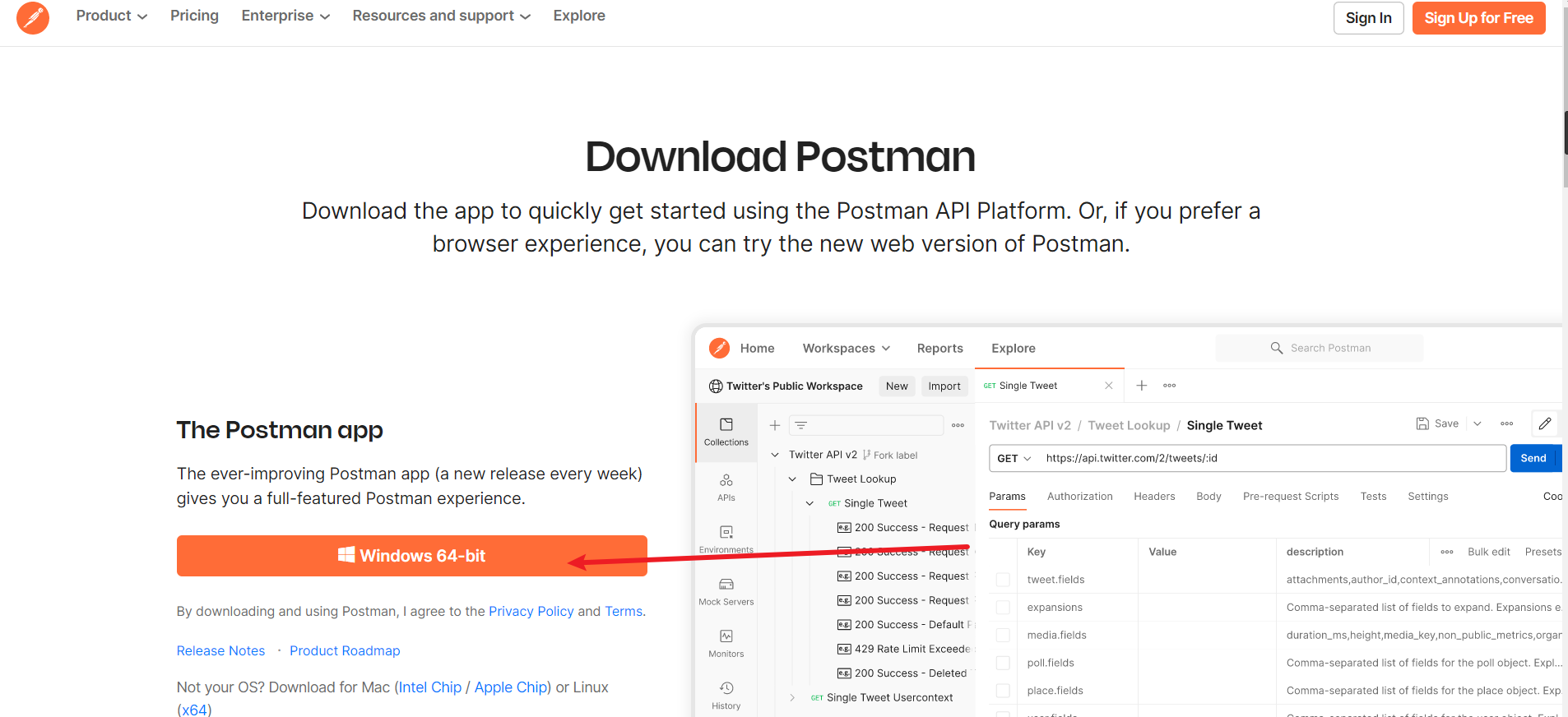Click the three-dot column options beside Bulk edit
Viewport: 1568px width, 717px height.
pyautogui.click(x=1447, y=552)
